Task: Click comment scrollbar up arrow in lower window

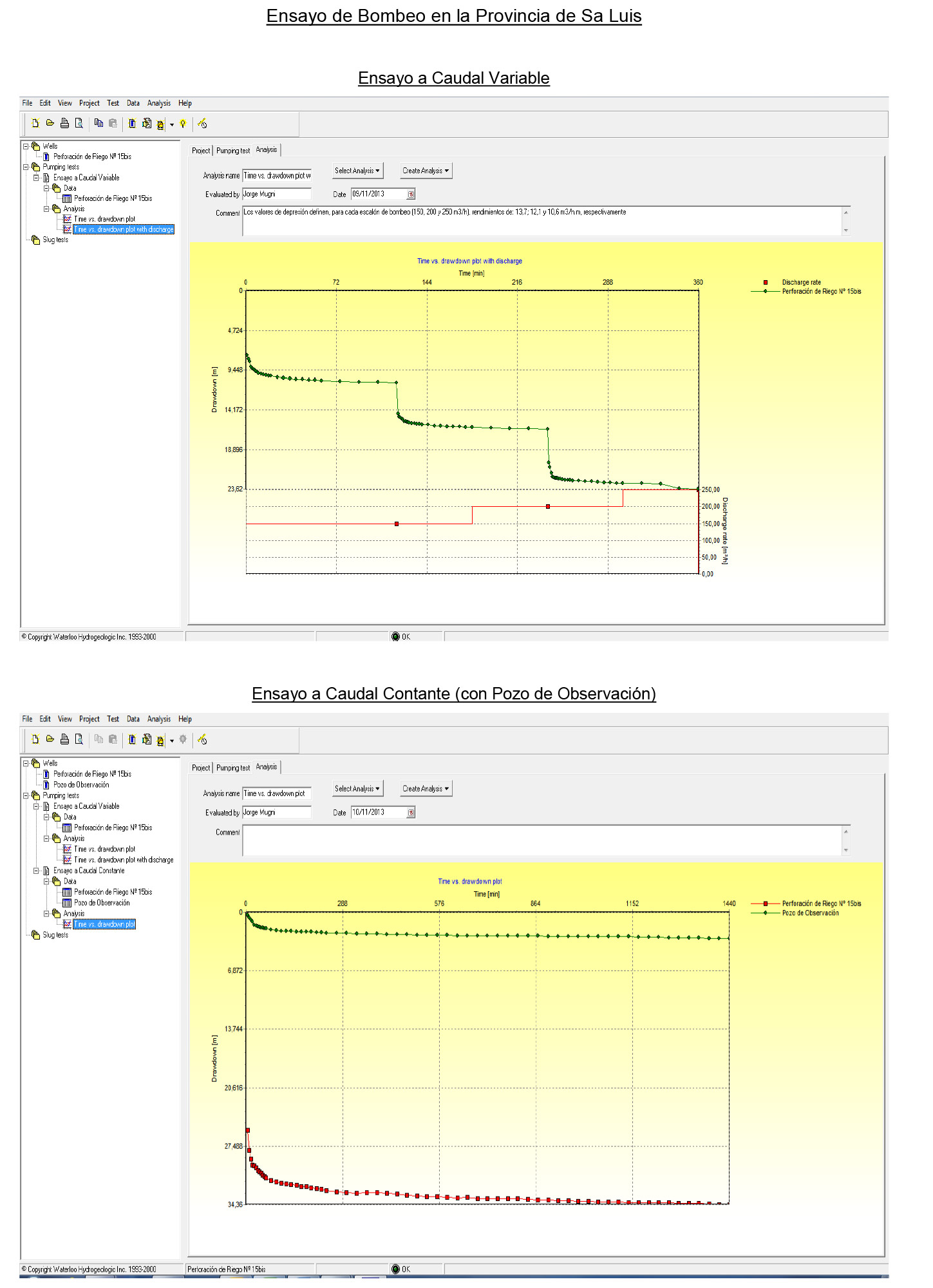Action: 846,831
